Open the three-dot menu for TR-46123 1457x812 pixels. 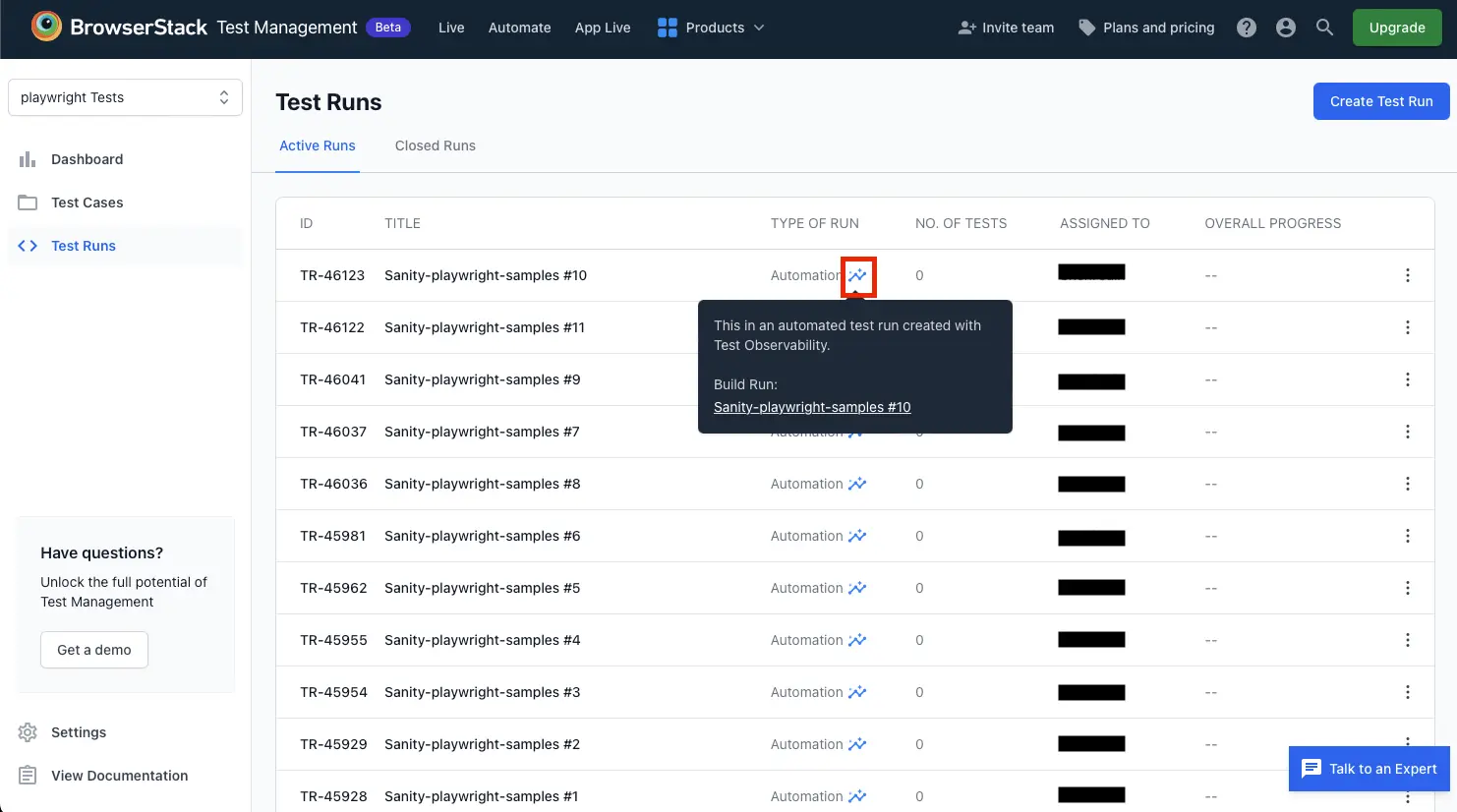pos(1408,275)
